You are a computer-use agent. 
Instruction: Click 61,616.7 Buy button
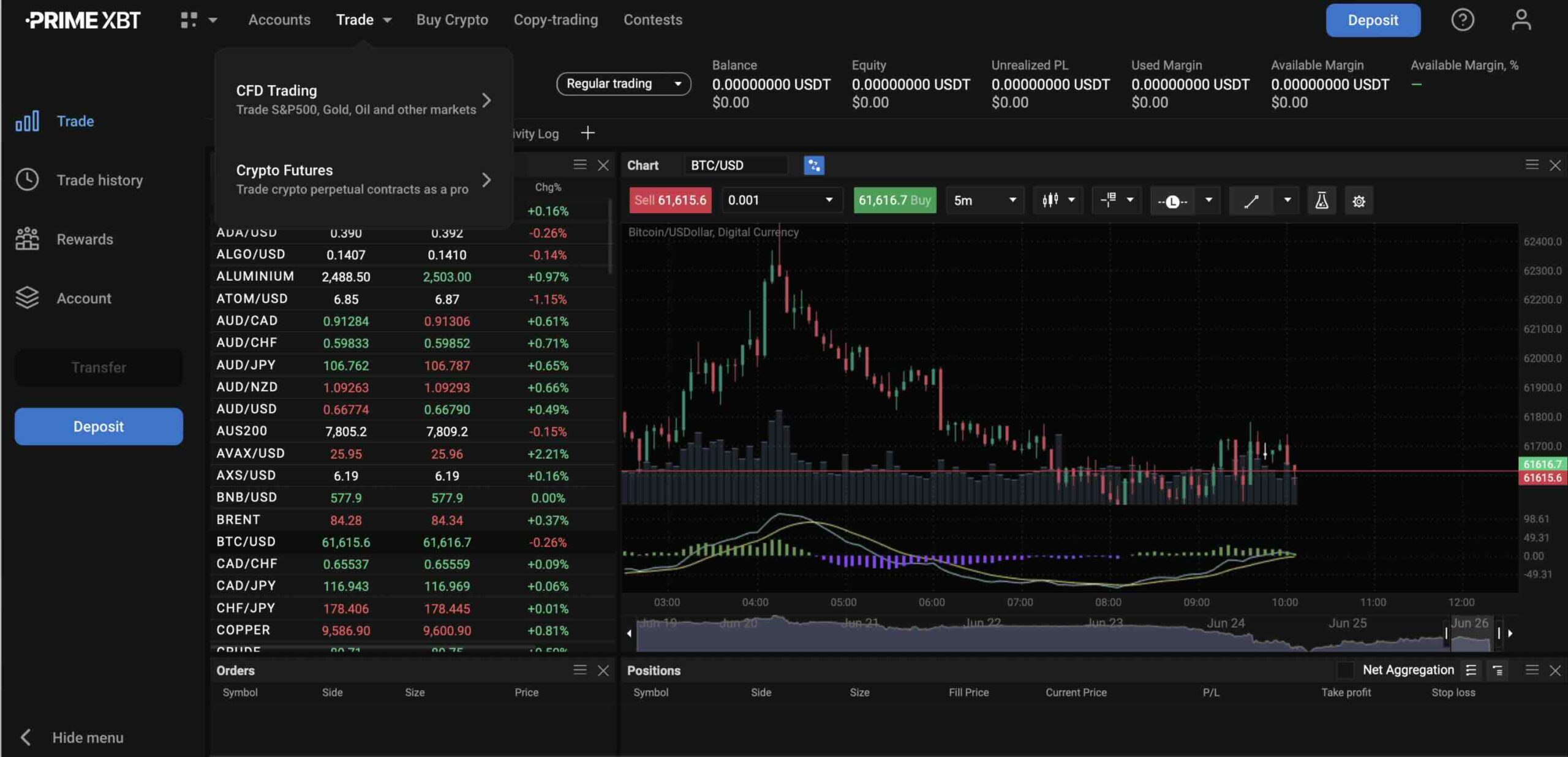894,200
